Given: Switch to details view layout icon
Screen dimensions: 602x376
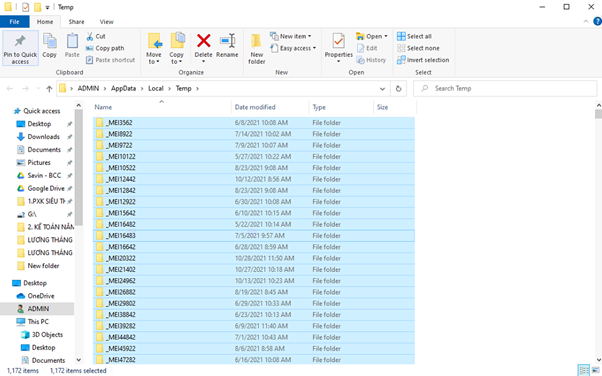Looking at the screenshot, I should (584, 370).
